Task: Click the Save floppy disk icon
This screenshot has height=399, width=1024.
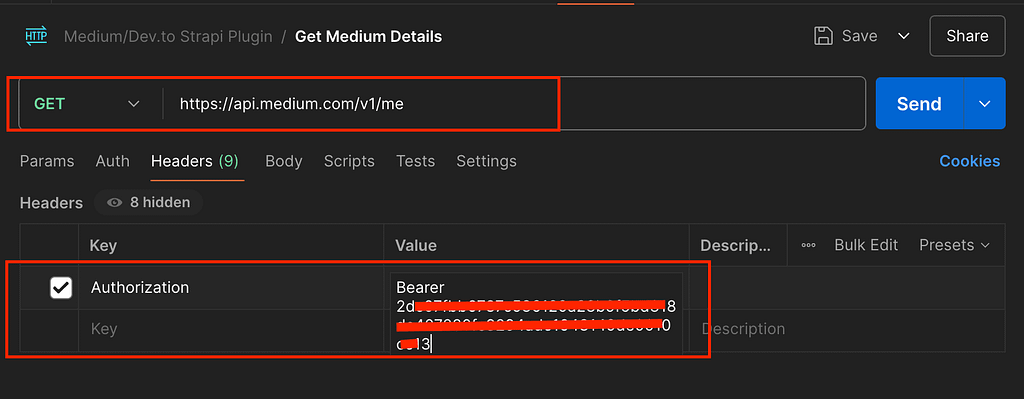Action: (824, 36)
